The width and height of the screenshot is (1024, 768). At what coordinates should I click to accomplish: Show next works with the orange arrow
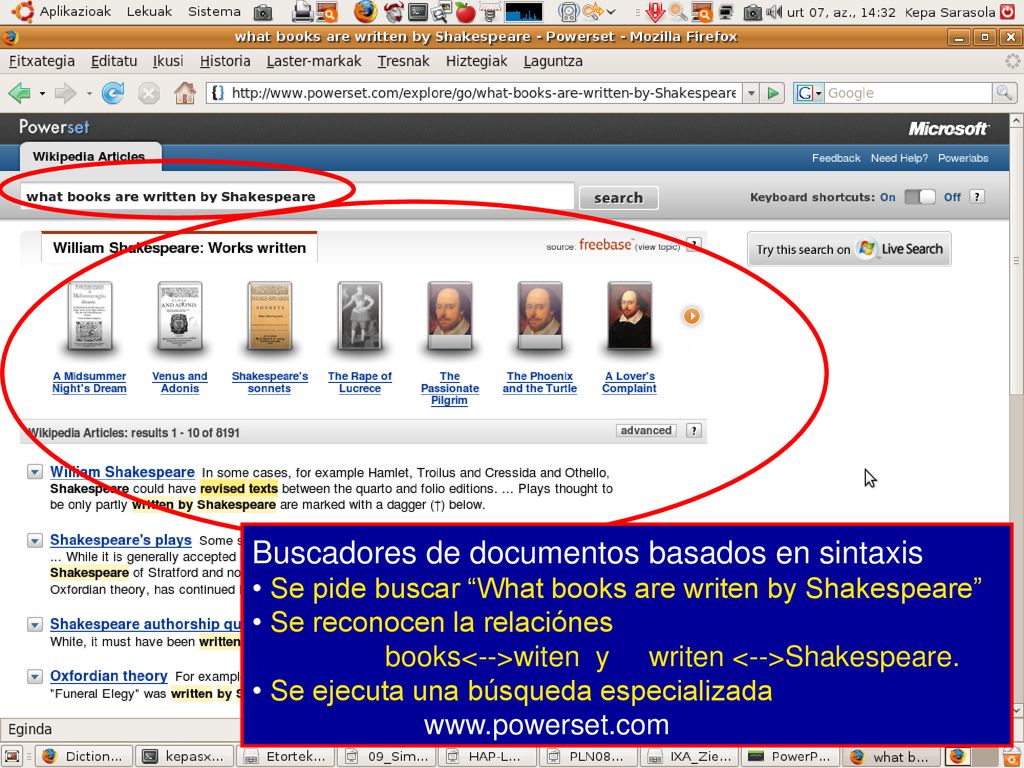point(692,316)
